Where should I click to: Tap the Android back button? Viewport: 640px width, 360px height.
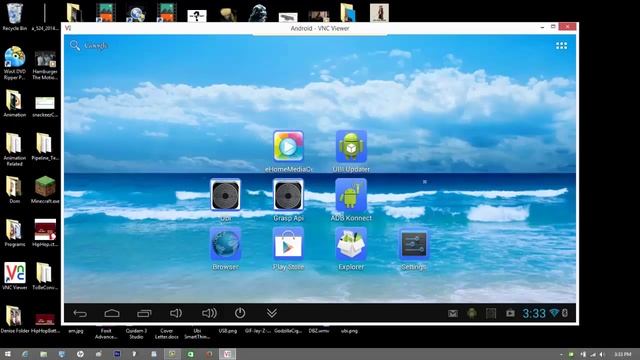80,313
